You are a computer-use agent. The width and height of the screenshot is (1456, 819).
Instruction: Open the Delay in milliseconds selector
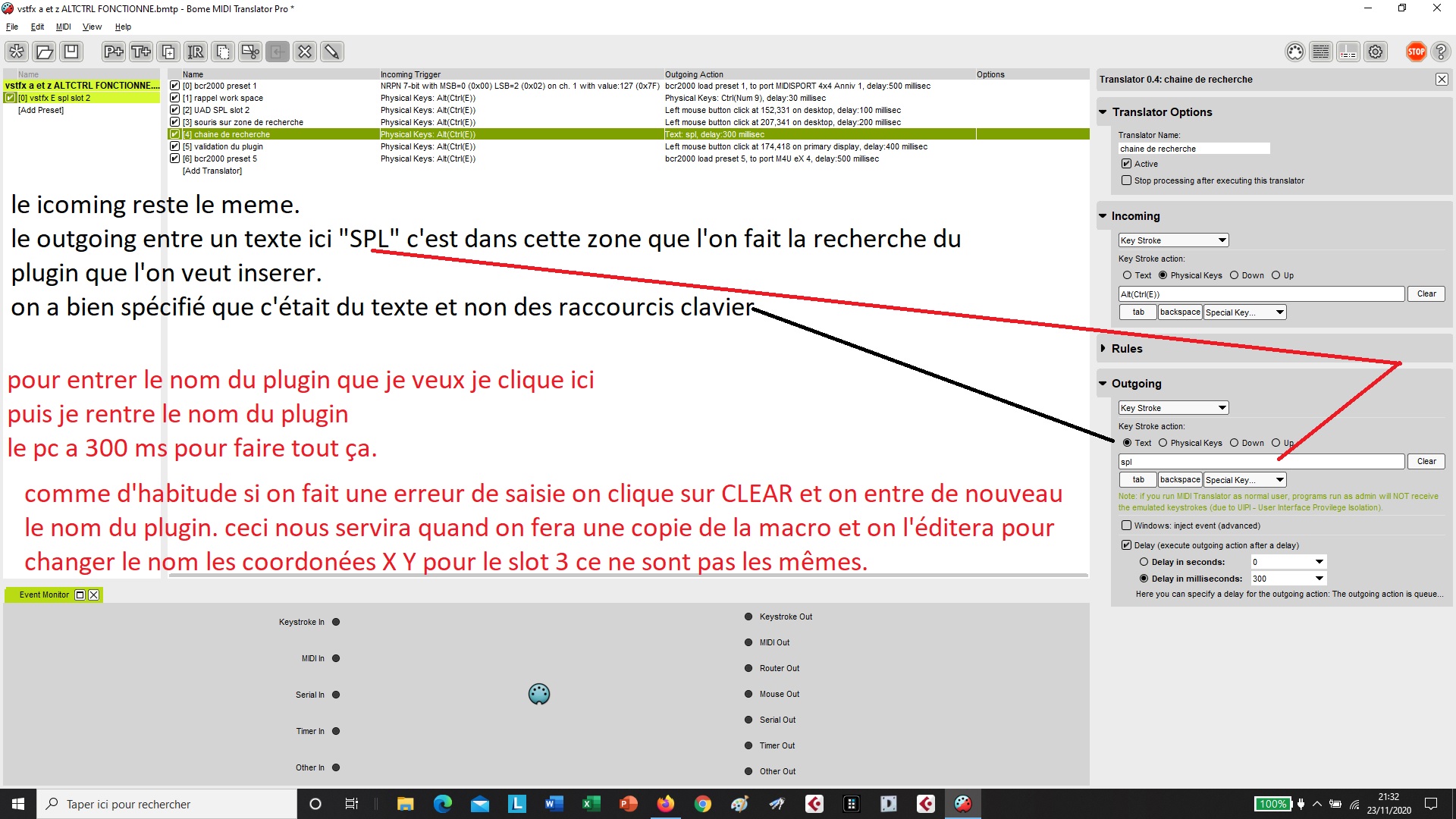[x=1317, y=578]
